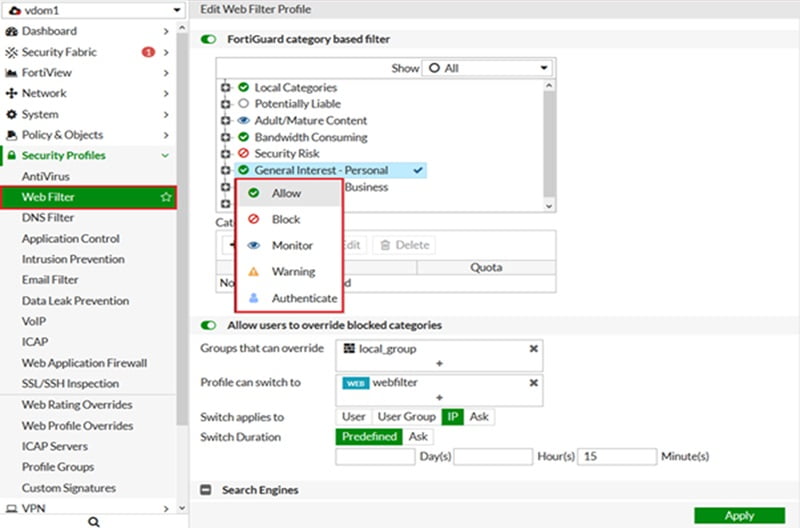The width and height of the screenshot is (800, 528).
Task: Remove webfilter profile with its X icon
Action: pos(534,383)
